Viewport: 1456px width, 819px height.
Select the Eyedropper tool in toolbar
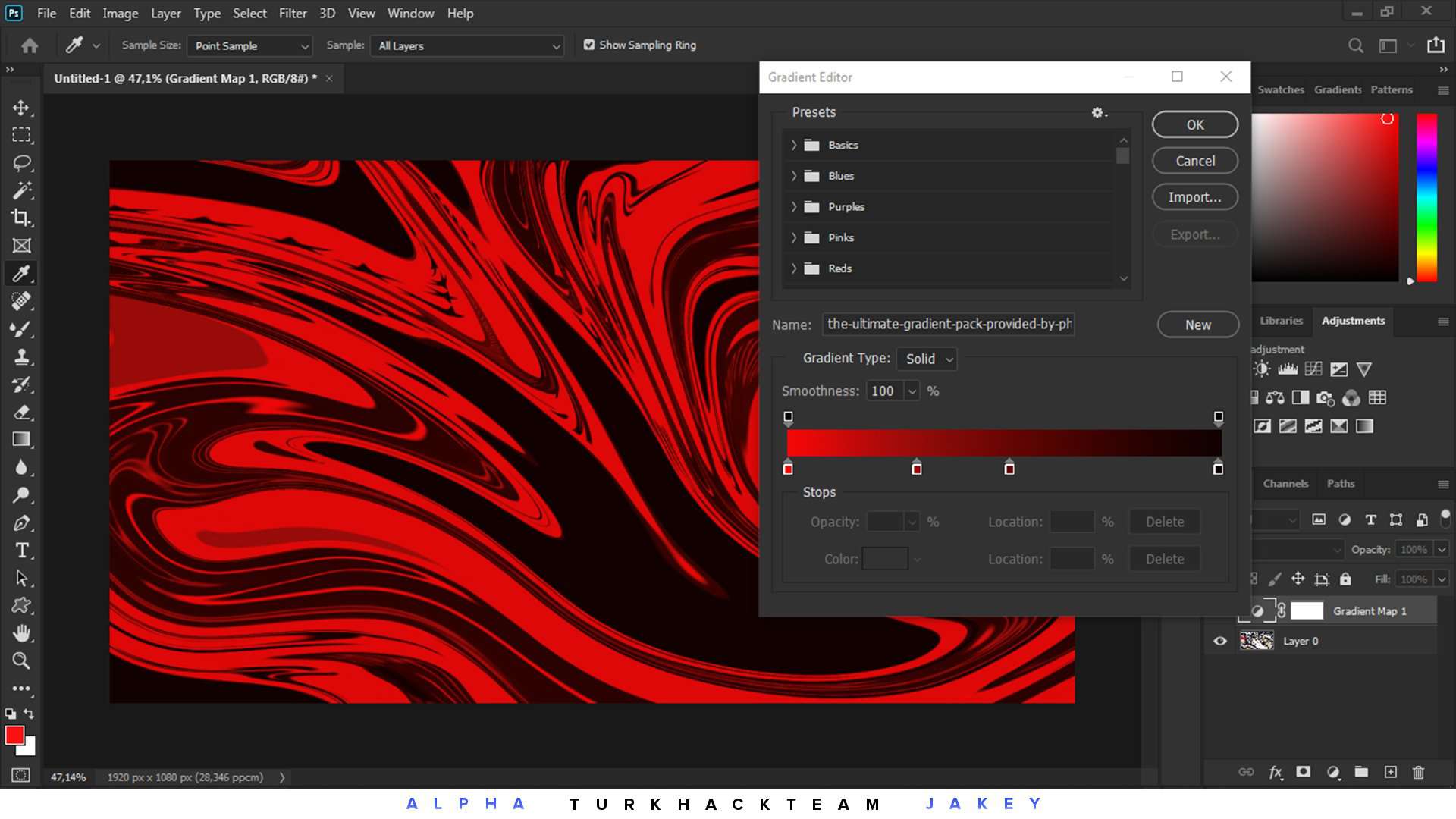tap(21, 273)
